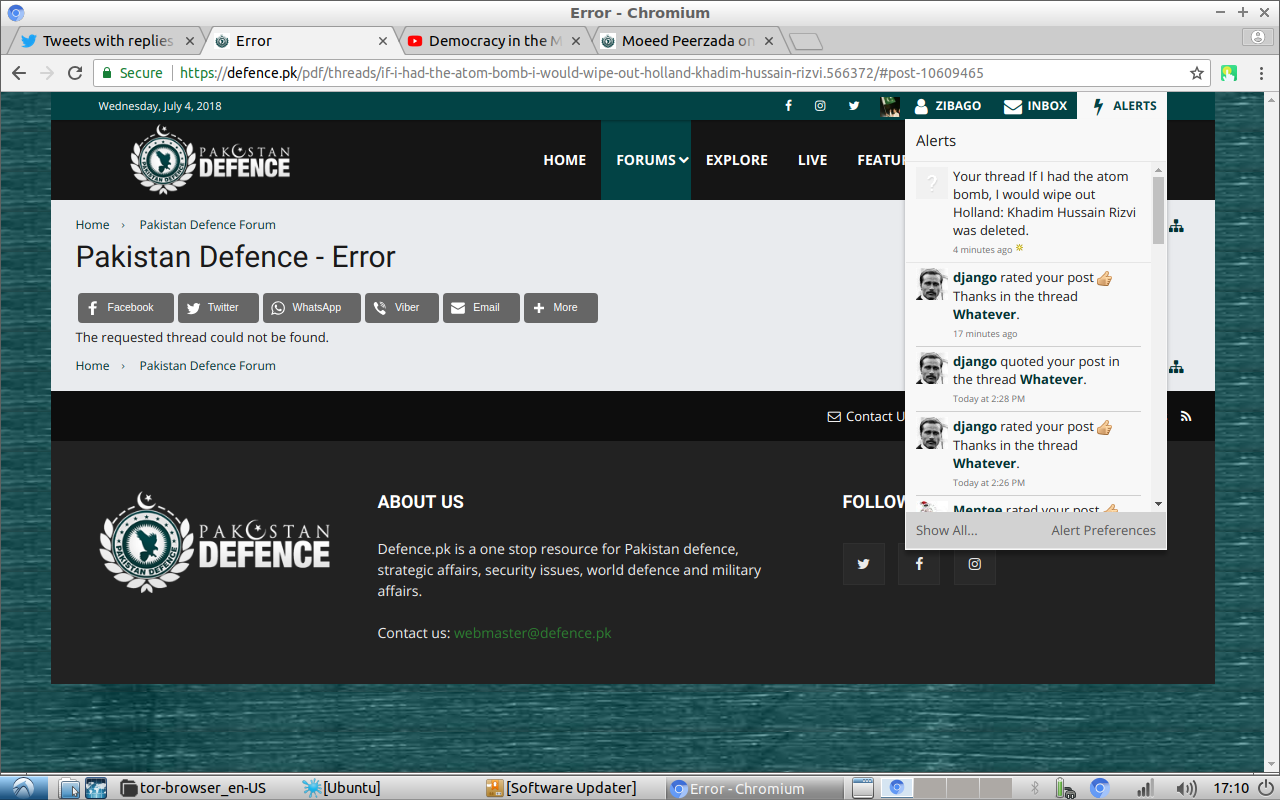Bookmark the page with the star icon
The width and height of the screenshot is (1280, 800).
coord(1197,73)
